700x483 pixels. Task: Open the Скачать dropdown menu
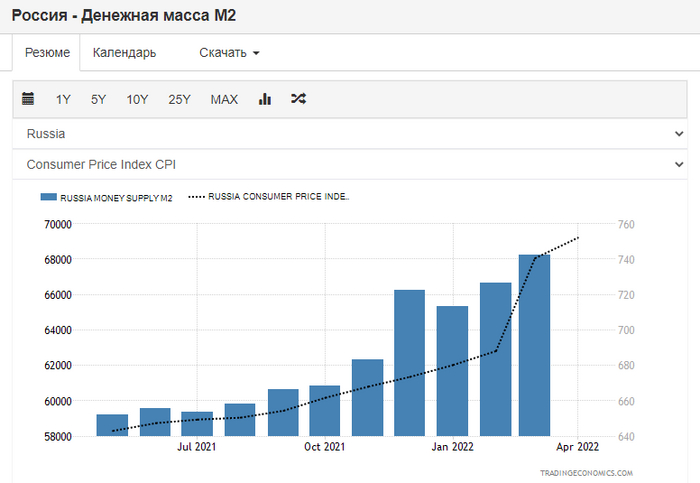(x=229, y=53)
